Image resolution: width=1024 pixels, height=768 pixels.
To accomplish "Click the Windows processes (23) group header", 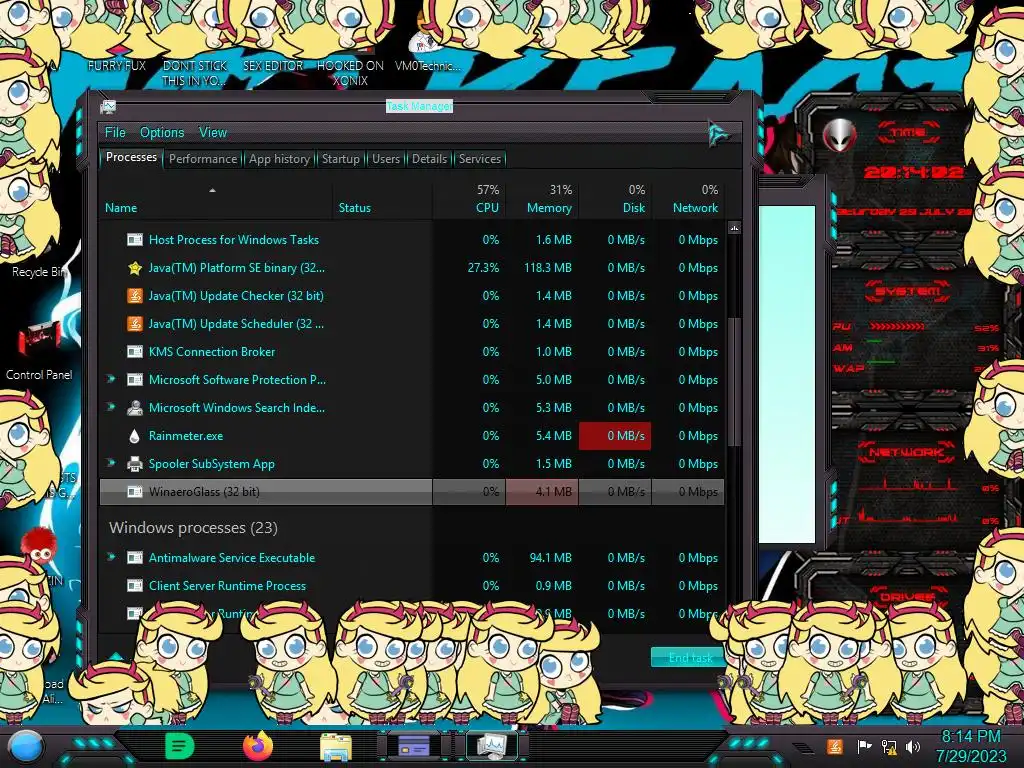I will pyautogui.click(x=193, y=528).
